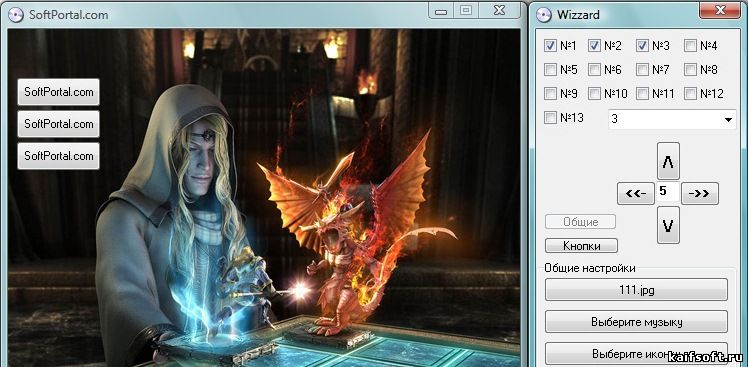The width and height of the screenshot is (748, 367).
Task: Select the Общие section button
Action: coord(580,222)
